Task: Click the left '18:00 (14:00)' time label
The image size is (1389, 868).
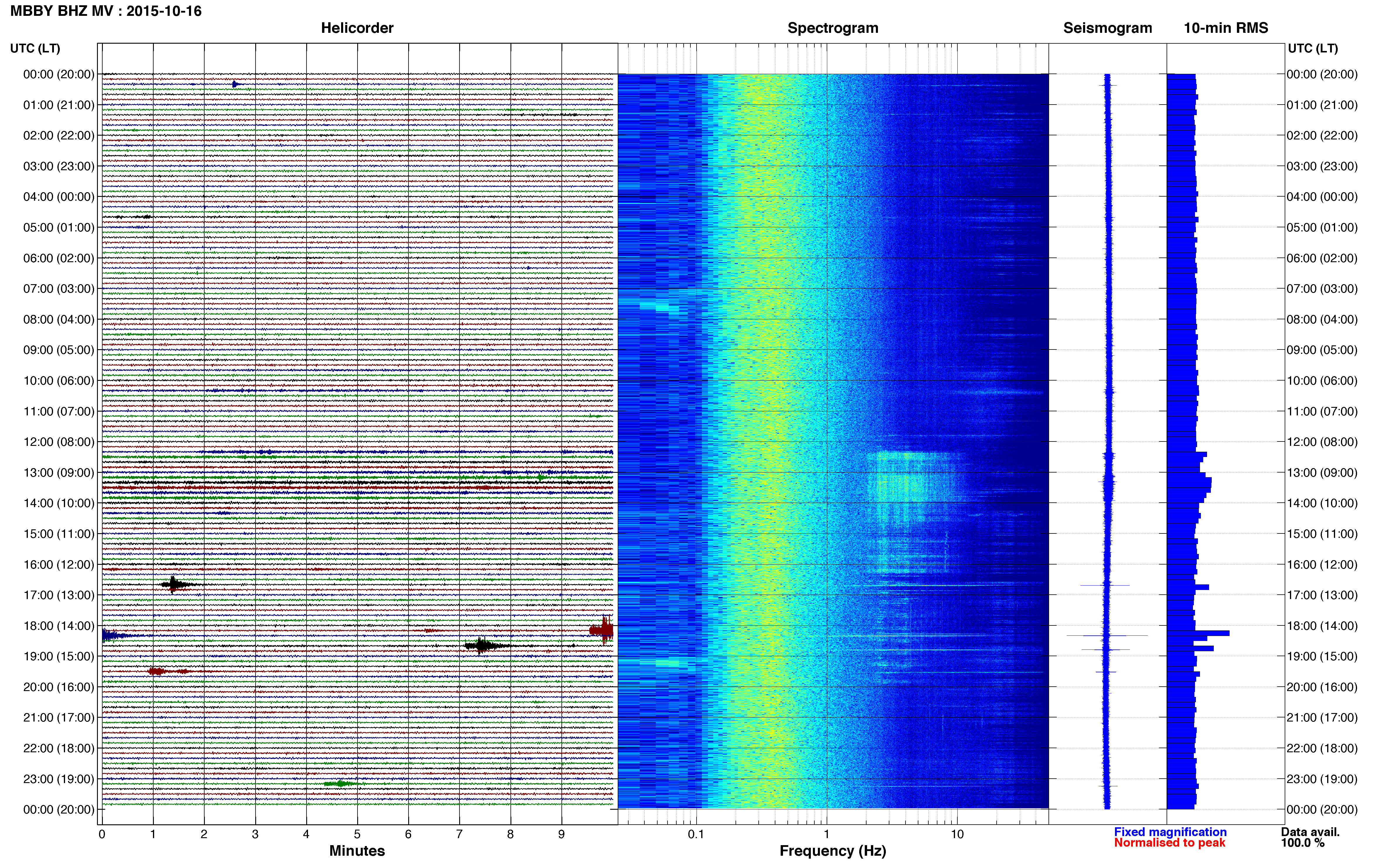Action: tap(59, 626)
